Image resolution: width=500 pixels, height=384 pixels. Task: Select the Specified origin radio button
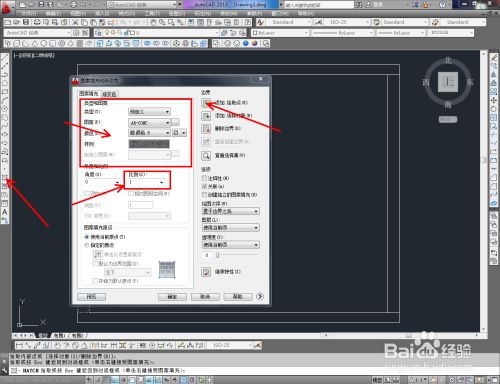pyautogui.click(x=87, y=245)
